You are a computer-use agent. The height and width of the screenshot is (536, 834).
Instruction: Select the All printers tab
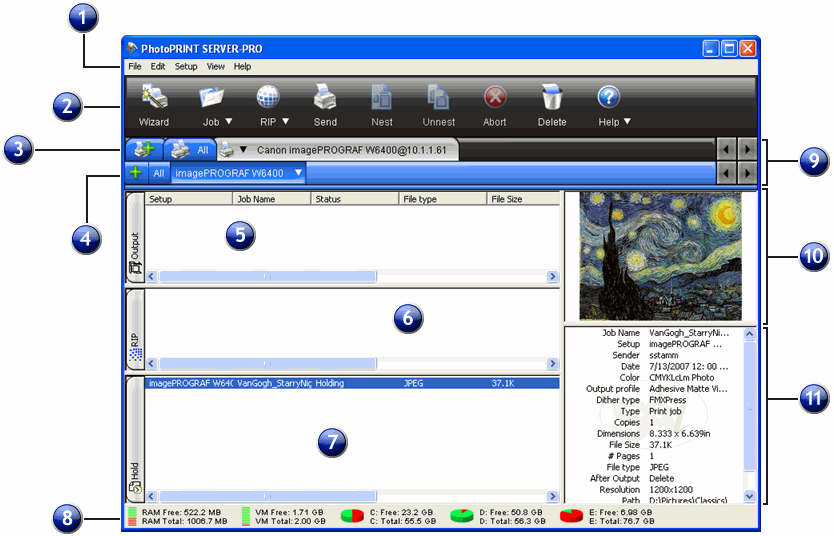coord(190,150)
